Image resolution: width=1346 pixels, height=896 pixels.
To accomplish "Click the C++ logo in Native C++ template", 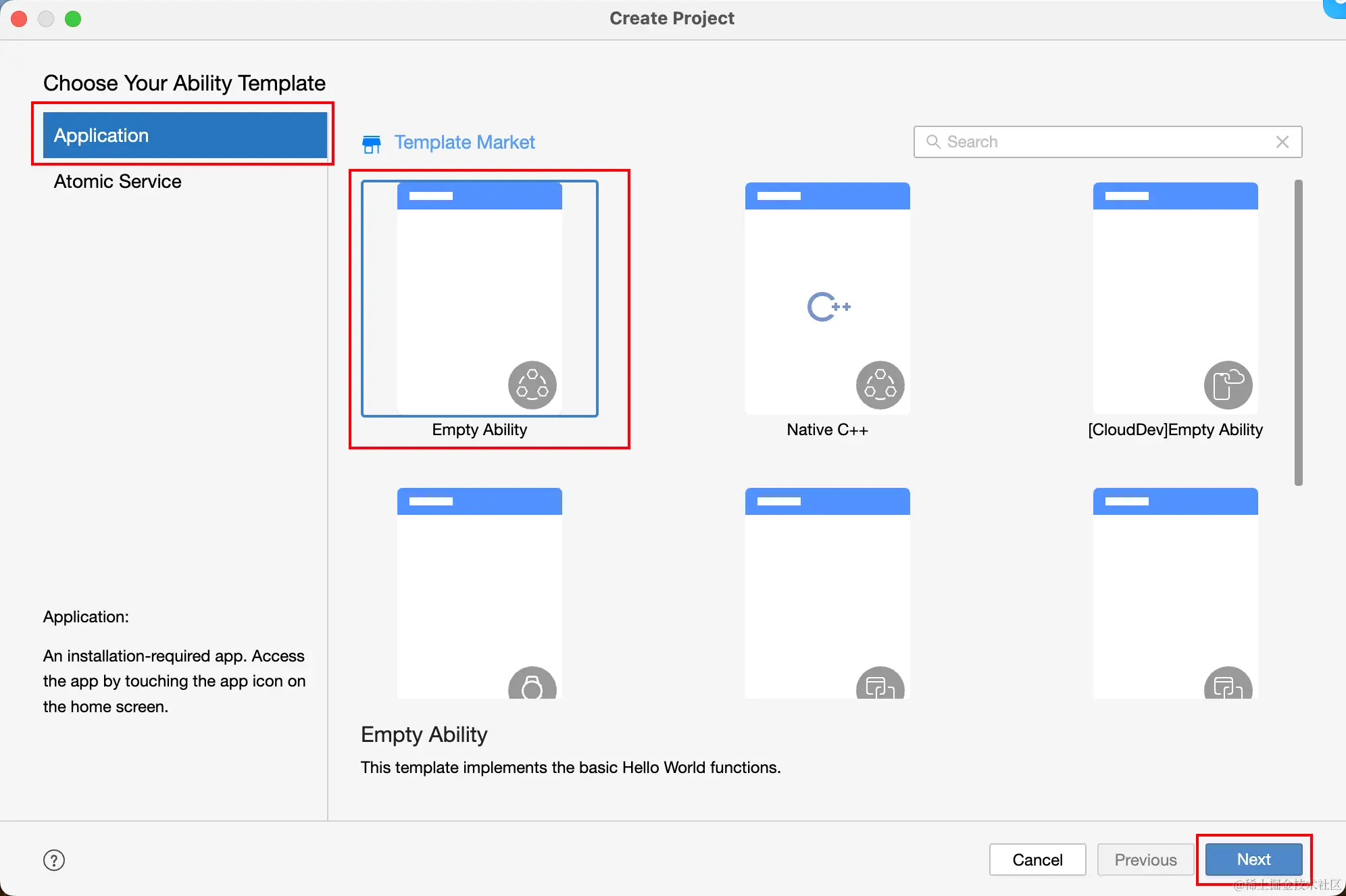I will 828,307.
